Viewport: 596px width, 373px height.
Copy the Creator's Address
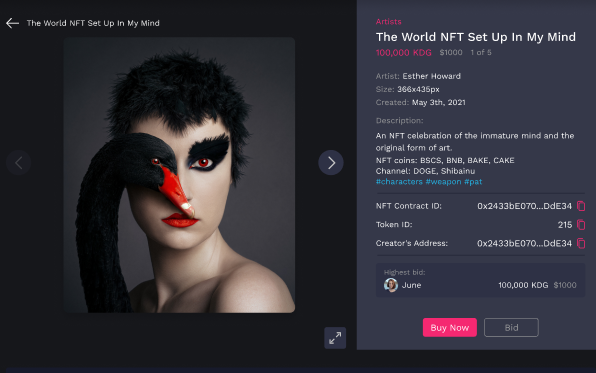(581, 243)
